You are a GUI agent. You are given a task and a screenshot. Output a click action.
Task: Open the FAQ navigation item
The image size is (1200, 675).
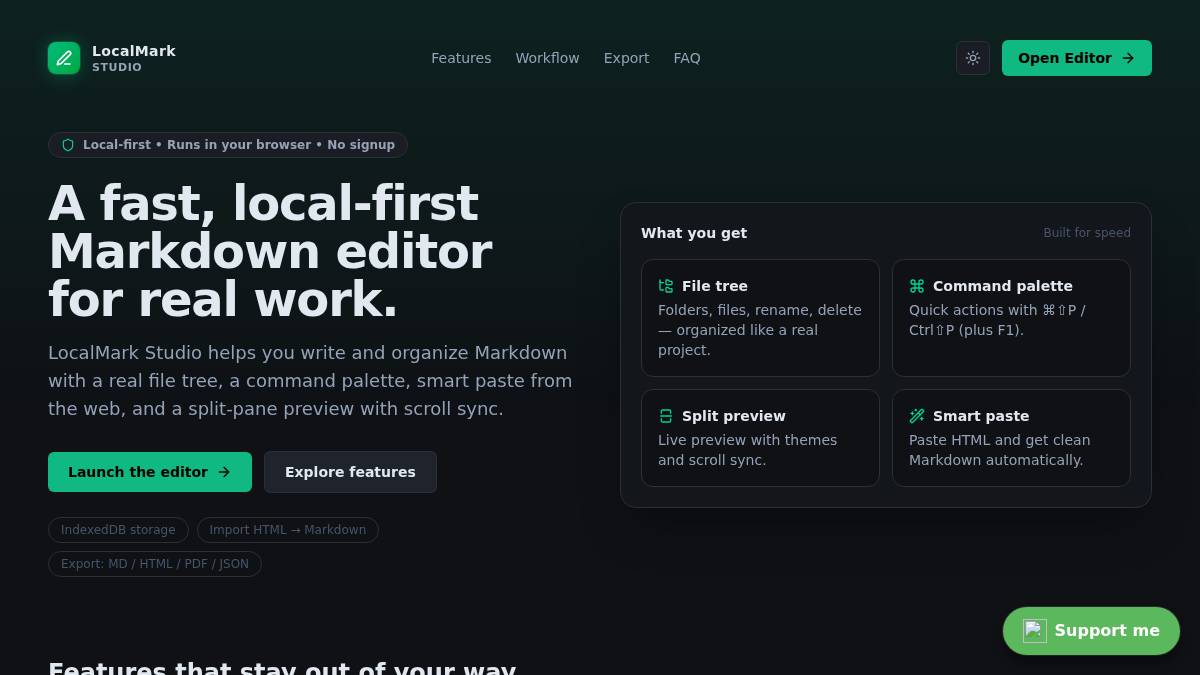687,58
